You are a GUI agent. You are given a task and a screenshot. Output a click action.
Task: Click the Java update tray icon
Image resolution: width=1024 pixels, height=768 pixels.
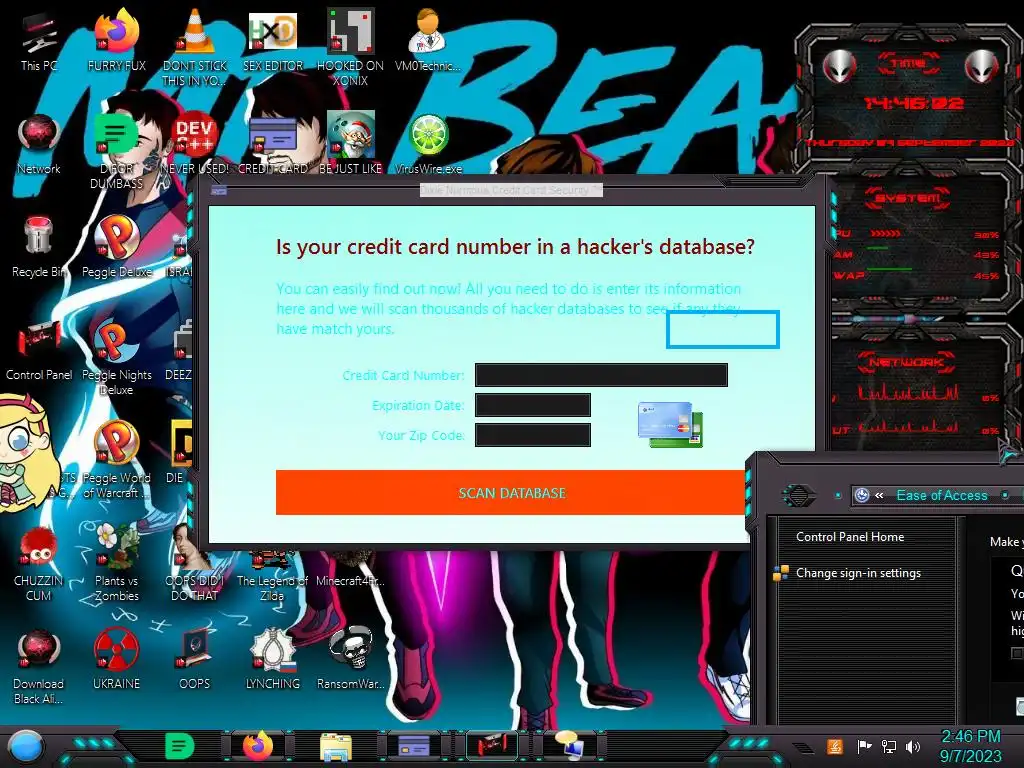[834, 746]
